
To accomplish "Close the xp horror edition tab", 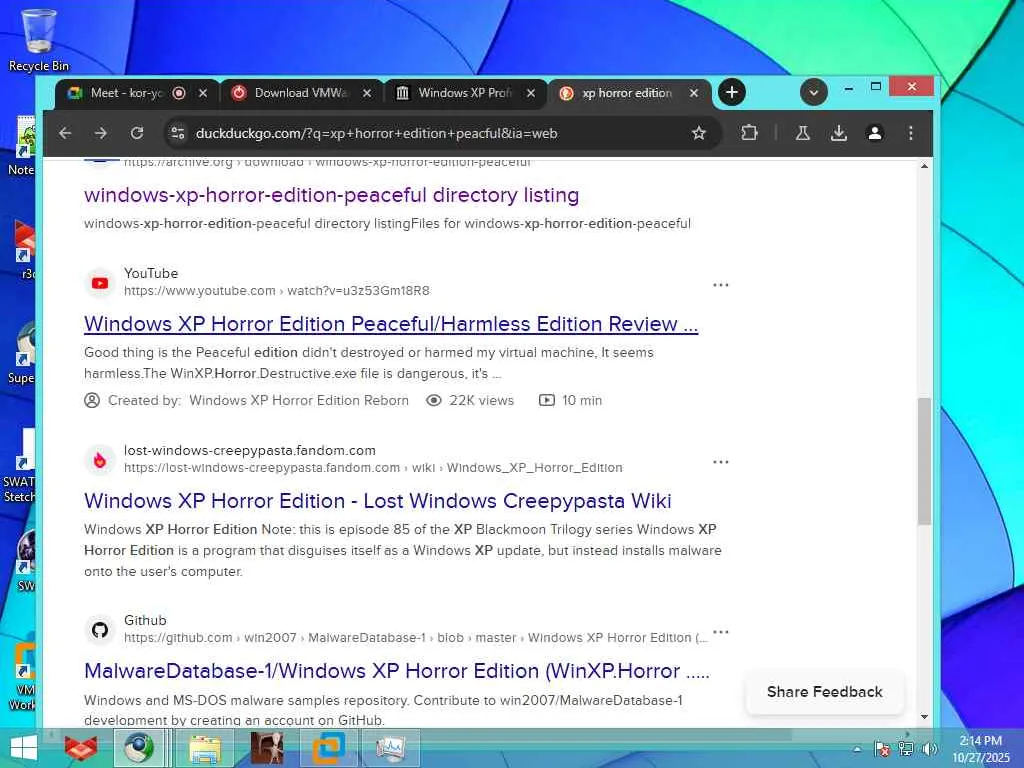I will pos(694,93).
